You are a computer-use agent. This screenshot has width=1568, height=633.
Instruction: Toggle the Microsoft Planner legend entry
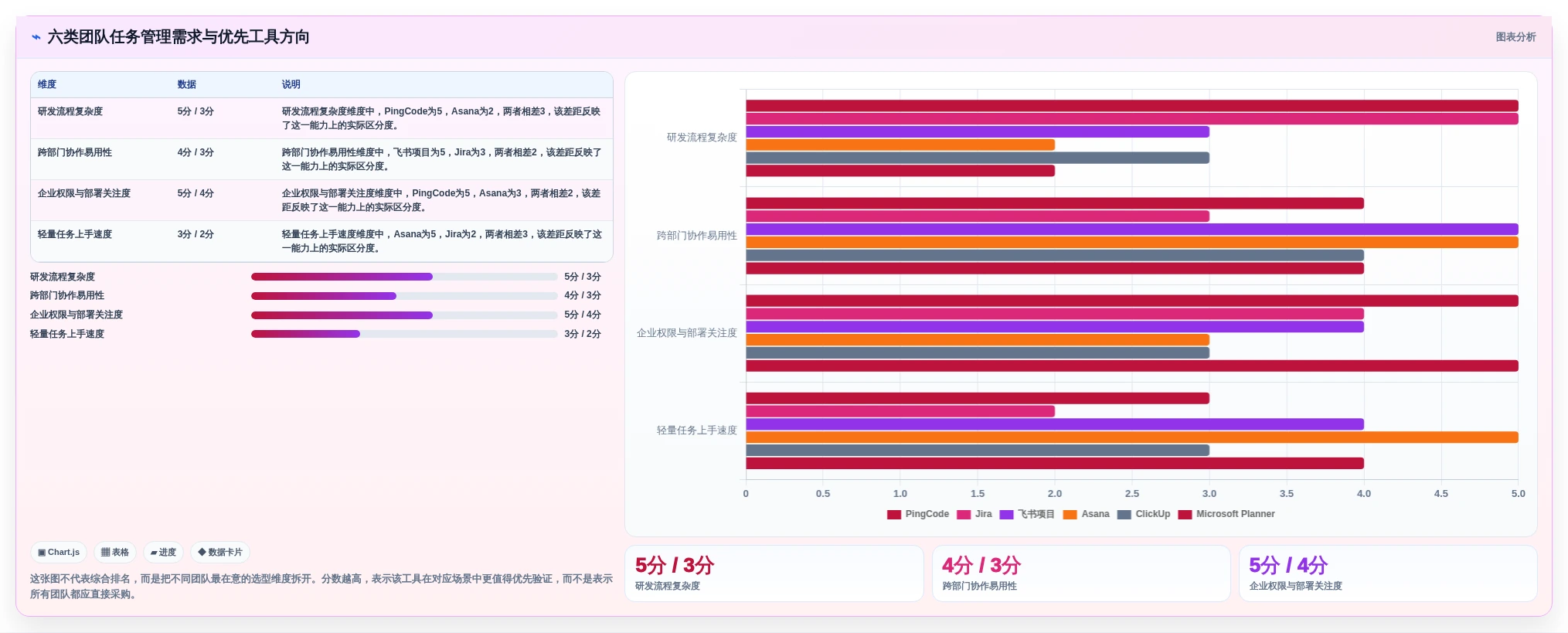(1226, 515)
